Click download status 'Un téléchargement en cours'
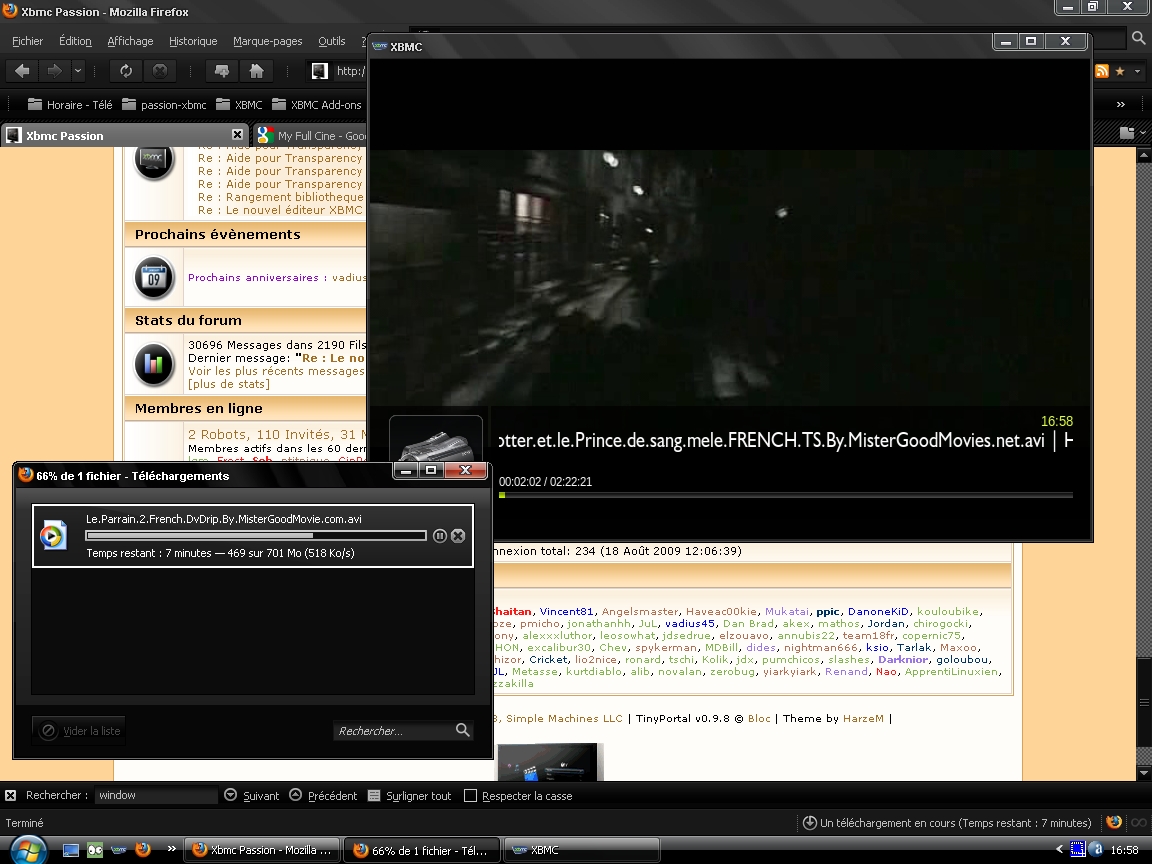Image resolution: width=1152 pixels, height=864 pixels. 947,823
